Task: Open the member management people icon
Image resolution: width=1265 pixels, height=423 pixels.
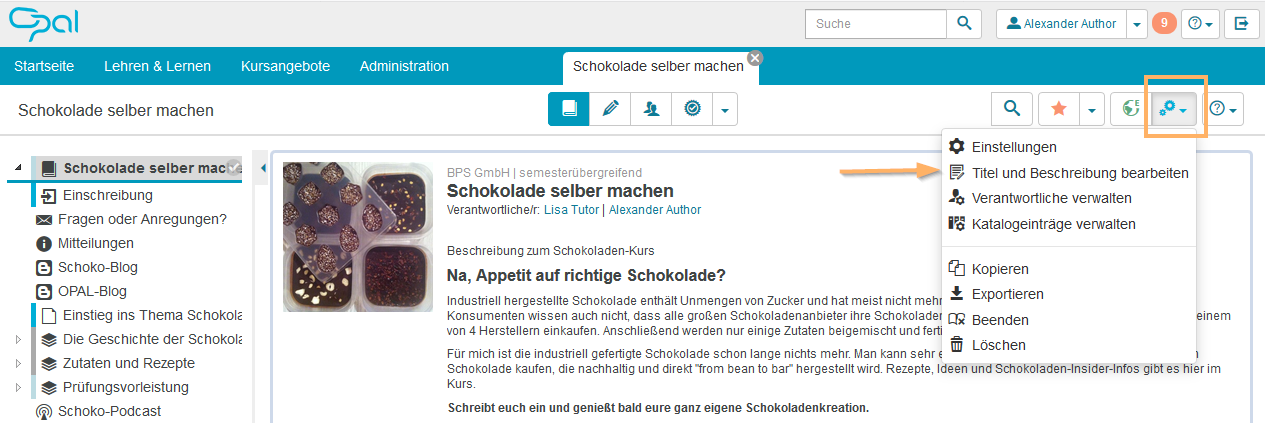Action: click(x=651, y=109)
